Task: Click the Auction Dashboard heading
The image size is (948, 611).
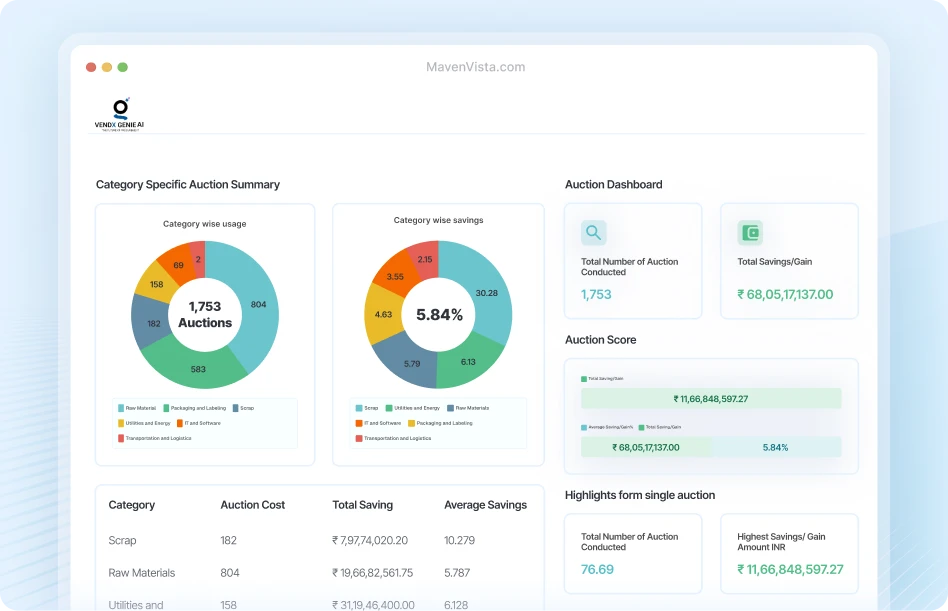Action: click(x=614, y=184)
